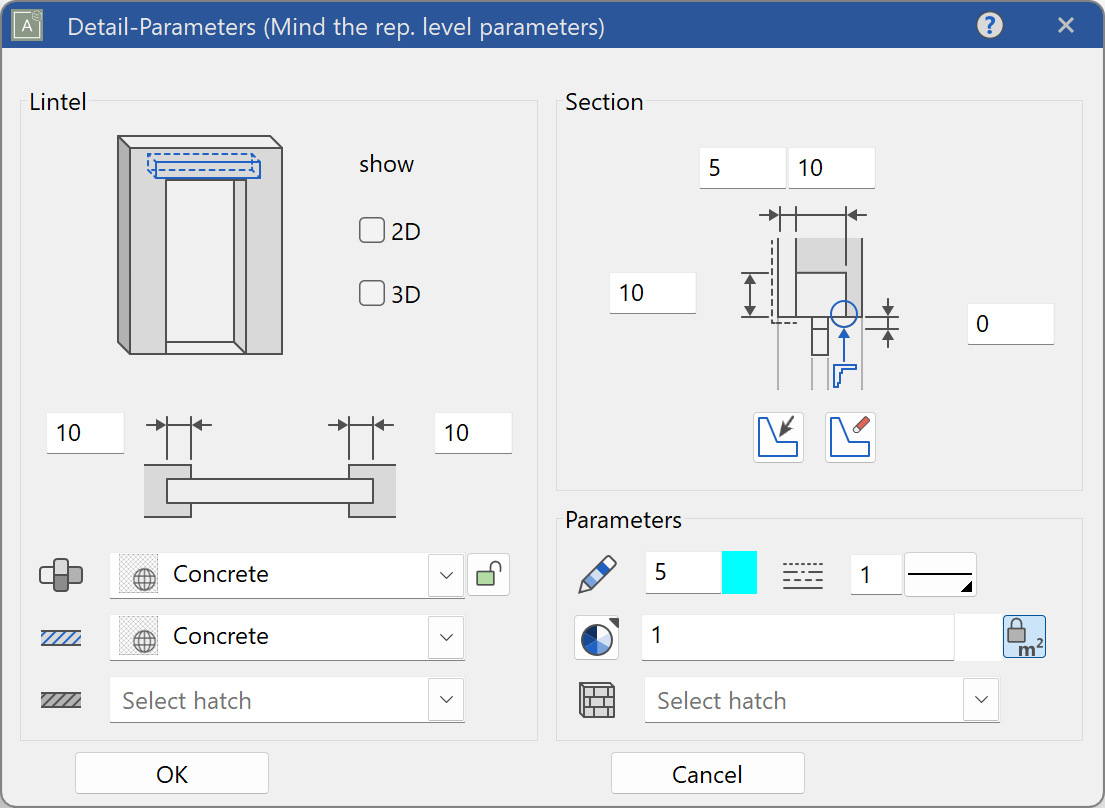Click the lintel 3D preview image

point(200,245)
